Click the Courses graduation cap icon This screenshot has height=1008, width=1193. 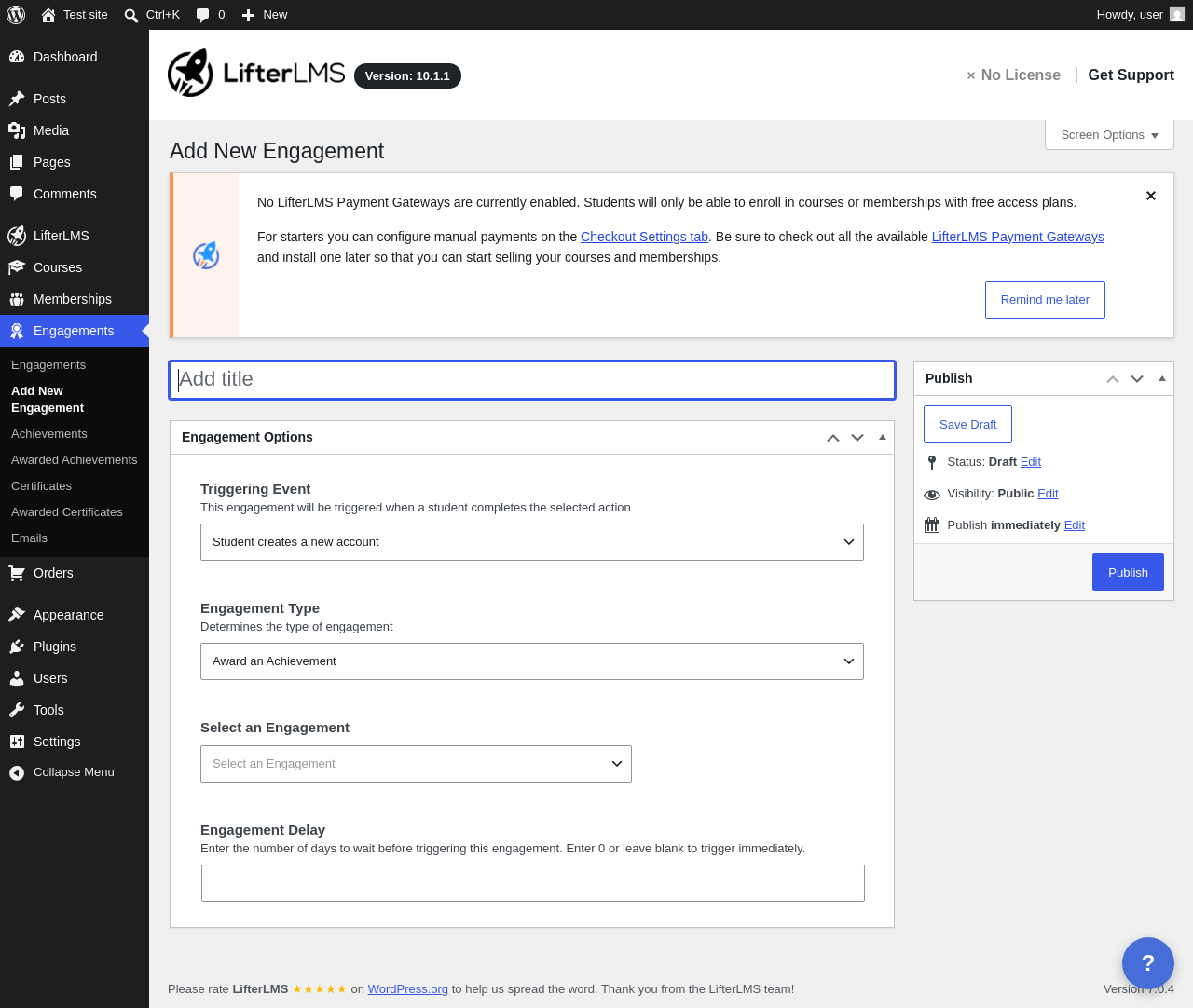point(17,267)
